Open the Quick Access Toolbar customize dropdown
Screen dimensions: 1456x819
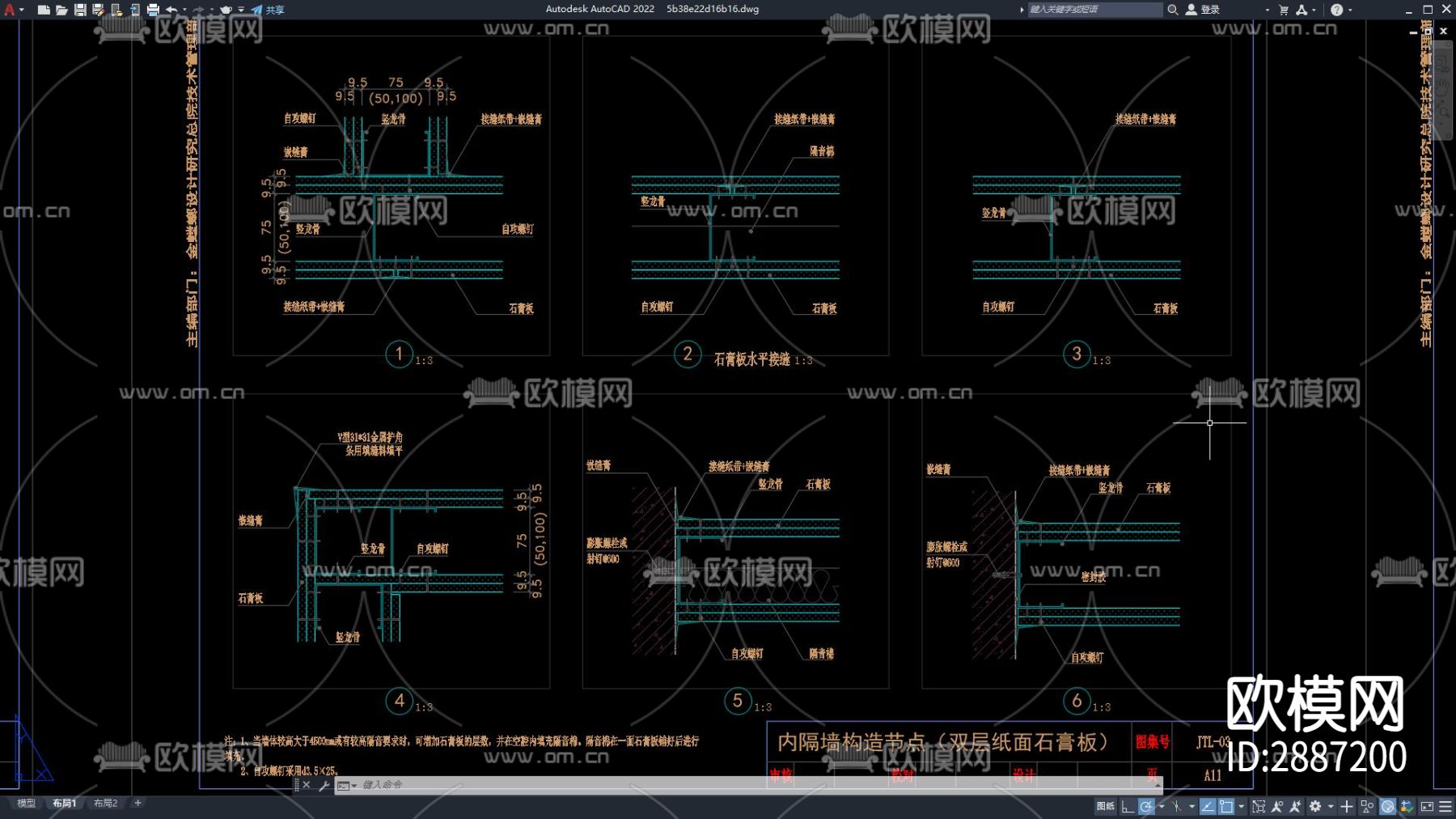241,10
